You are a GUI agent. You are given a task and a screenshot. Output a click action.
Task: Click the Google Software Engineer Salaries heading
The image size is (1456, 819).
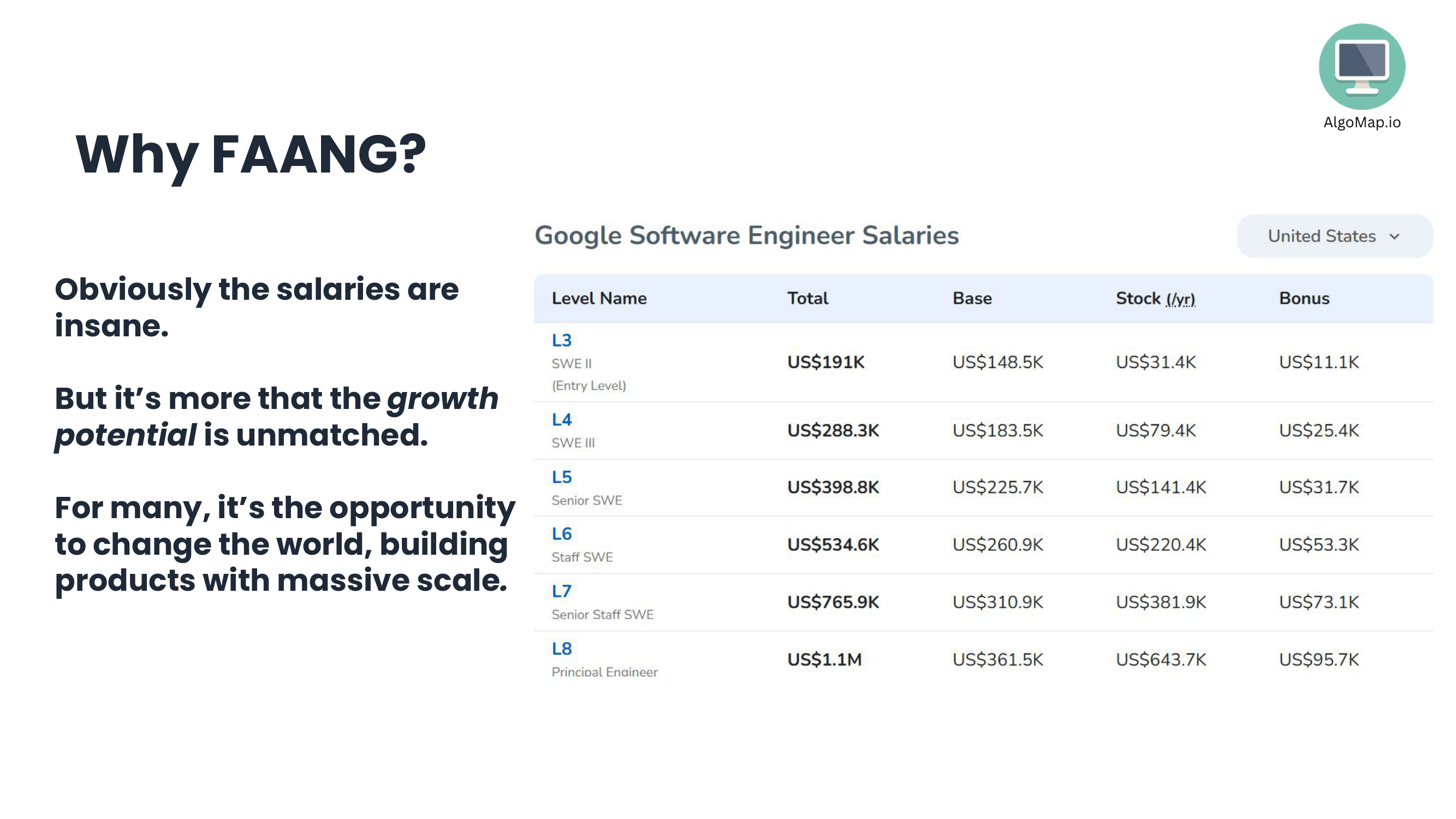point(746,236)
